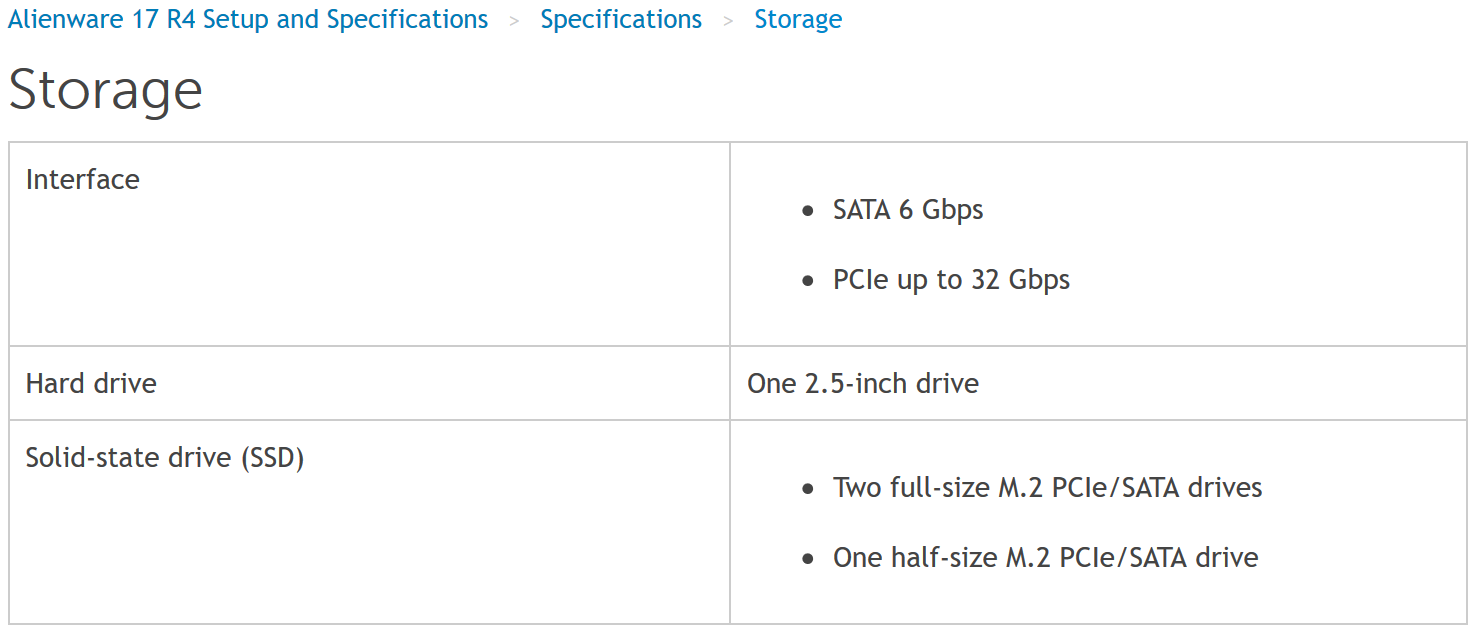
Task: Click bullet beside Two full-size M.2 drives
Action: (808, 489)
